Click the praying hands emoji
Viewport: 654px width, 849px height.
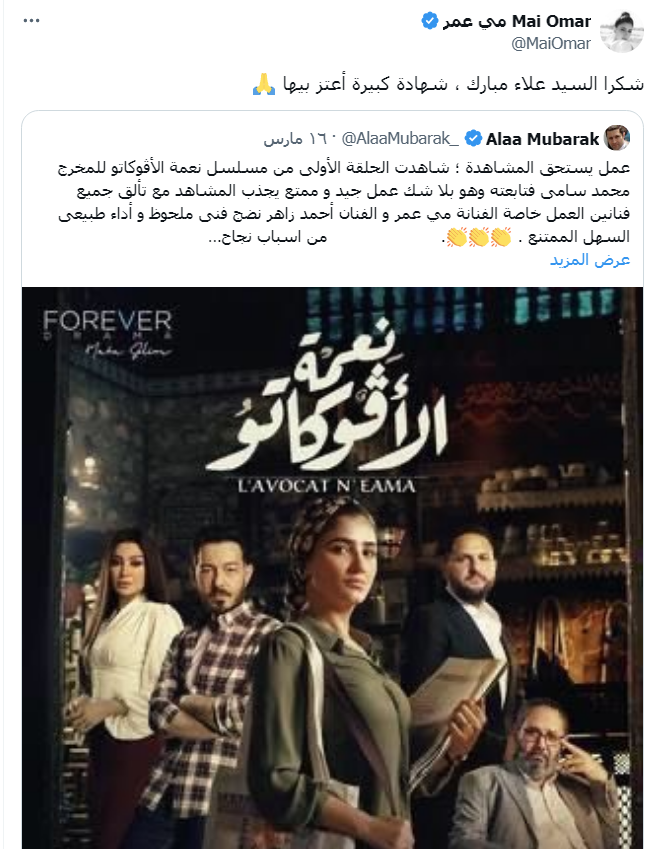264,84
